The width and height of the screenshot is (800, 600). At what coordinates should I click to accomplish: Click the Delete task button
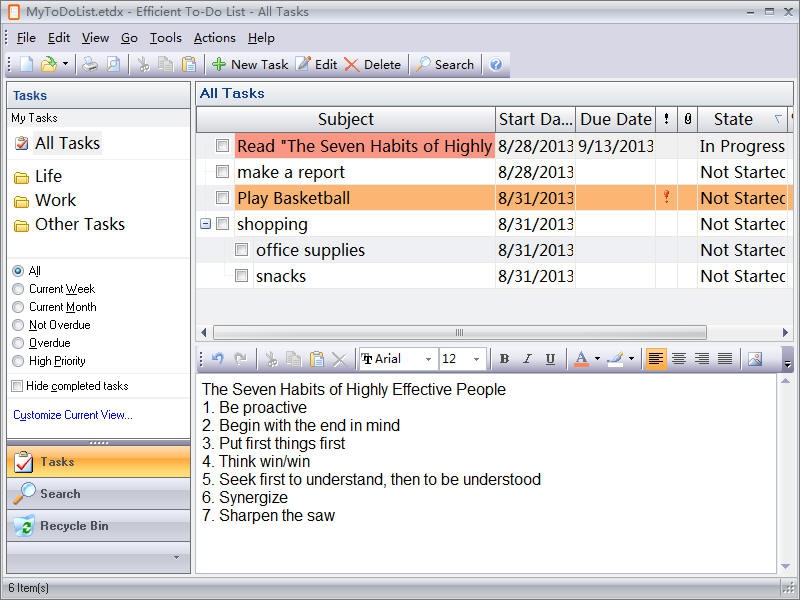tap(372, 64)
